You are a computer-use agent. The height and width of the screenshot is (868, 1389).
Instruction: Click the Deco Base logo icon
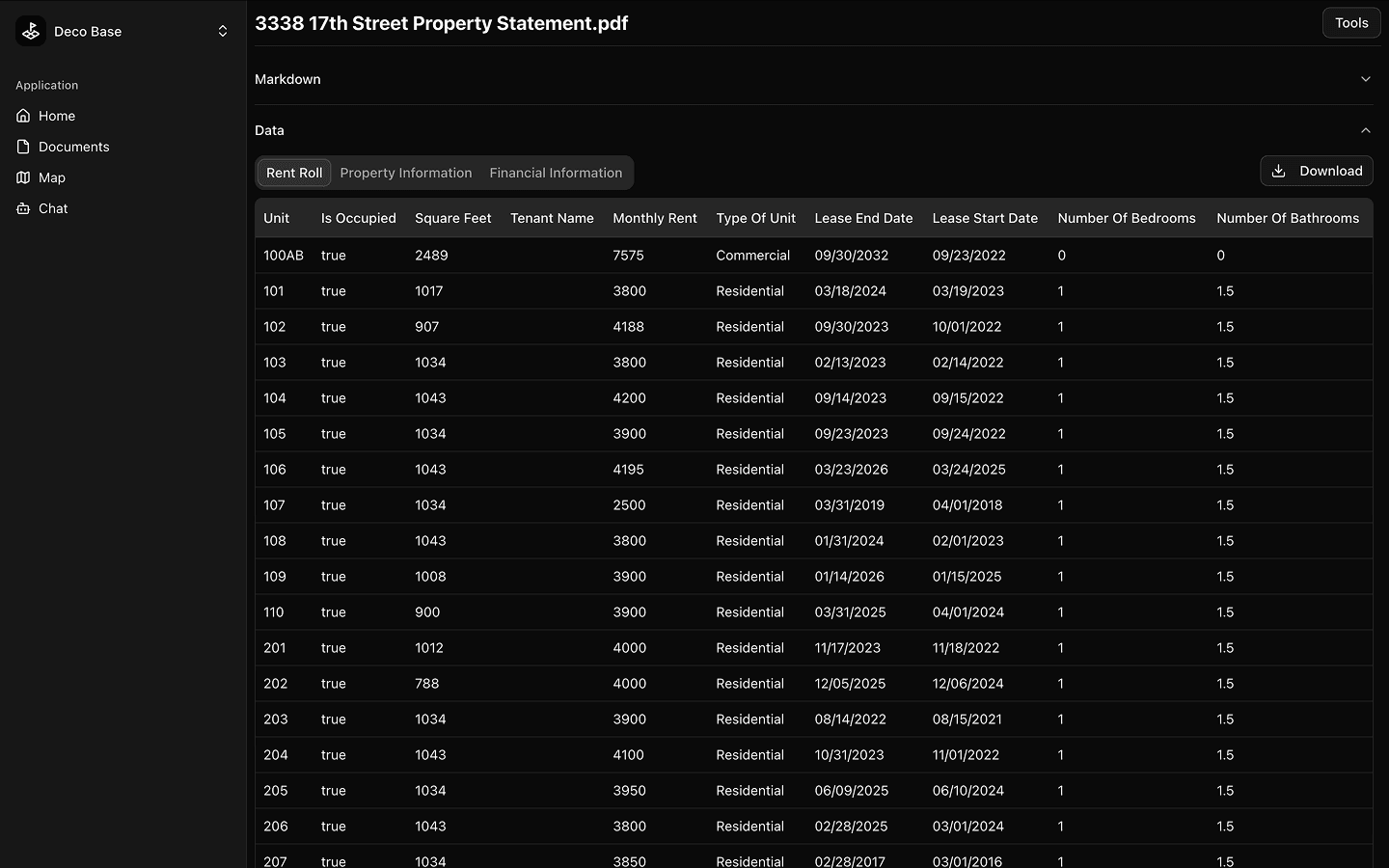tap(31, 31)
